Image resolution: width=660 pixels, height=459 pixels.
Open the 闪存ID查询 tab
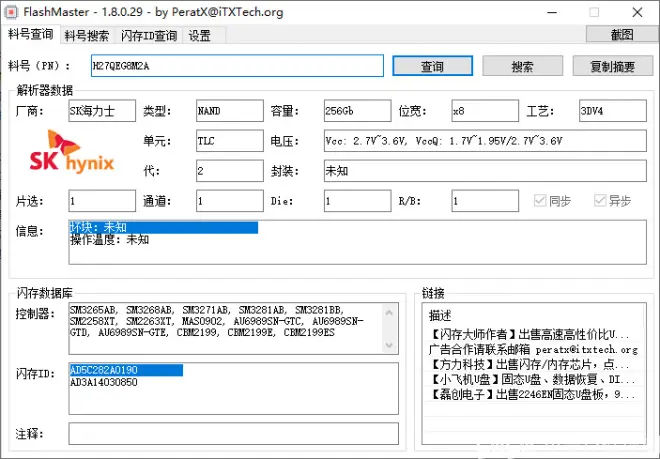149,35
